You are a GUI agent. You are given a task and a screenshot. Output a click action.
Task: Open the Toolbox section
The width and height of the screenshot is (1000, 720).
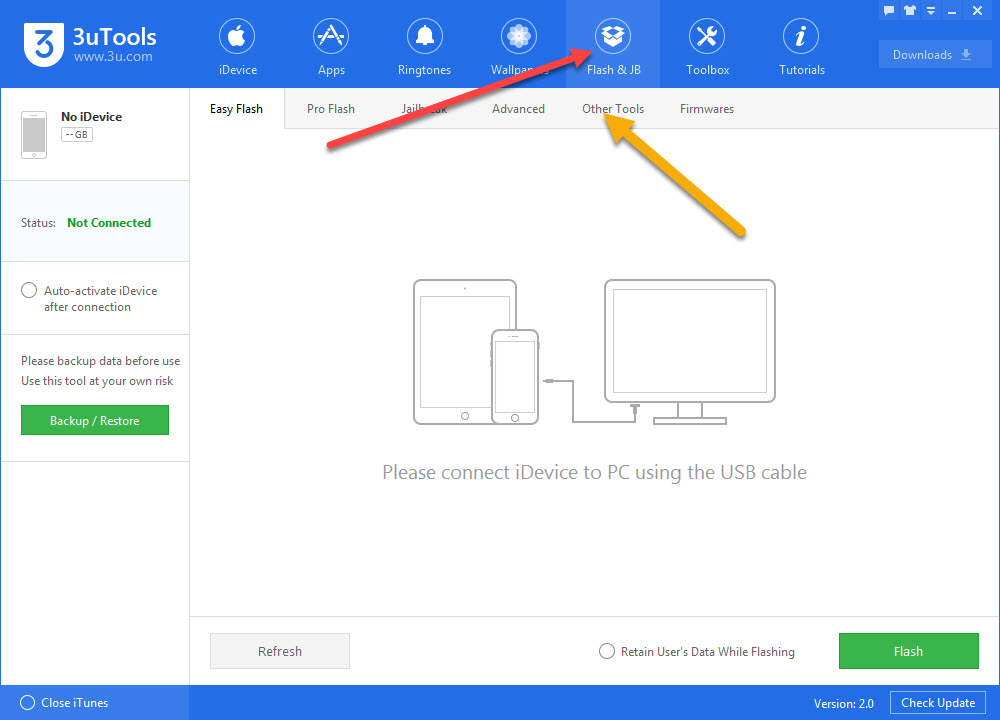pyautogui.click(x=707, y=47)
